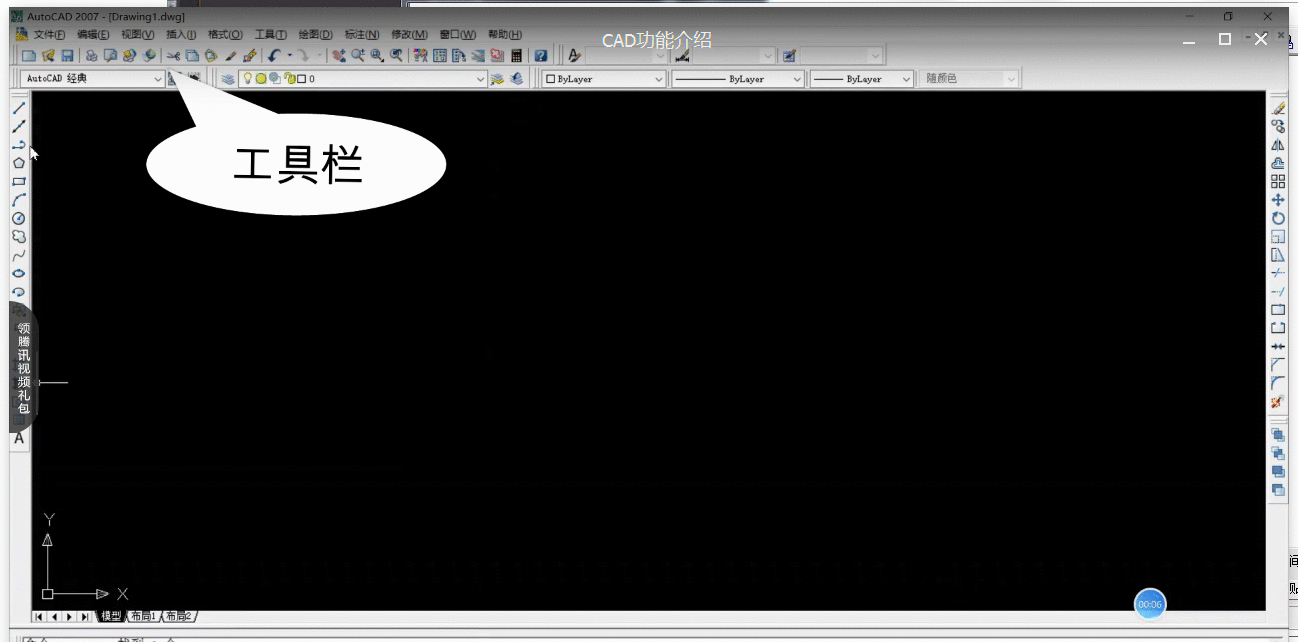This screenshot has height=642, width=1298.
Task: Open the ByLayer color dropdown
Action: tap(659, 79)
